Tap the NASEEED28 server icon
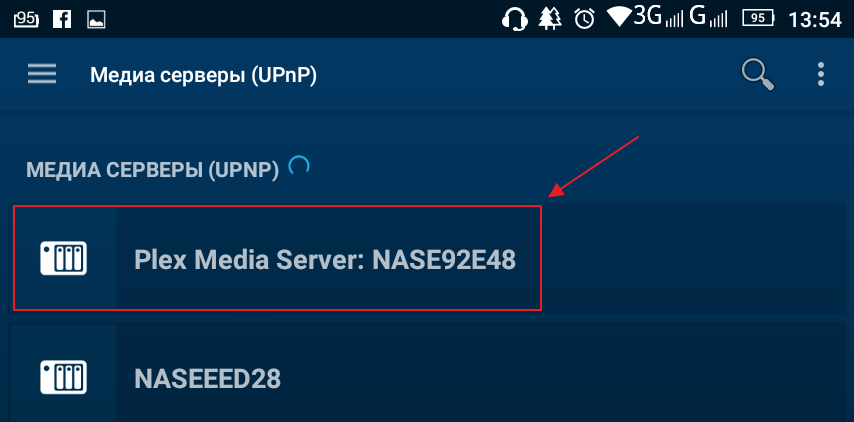 click(64, 377)
